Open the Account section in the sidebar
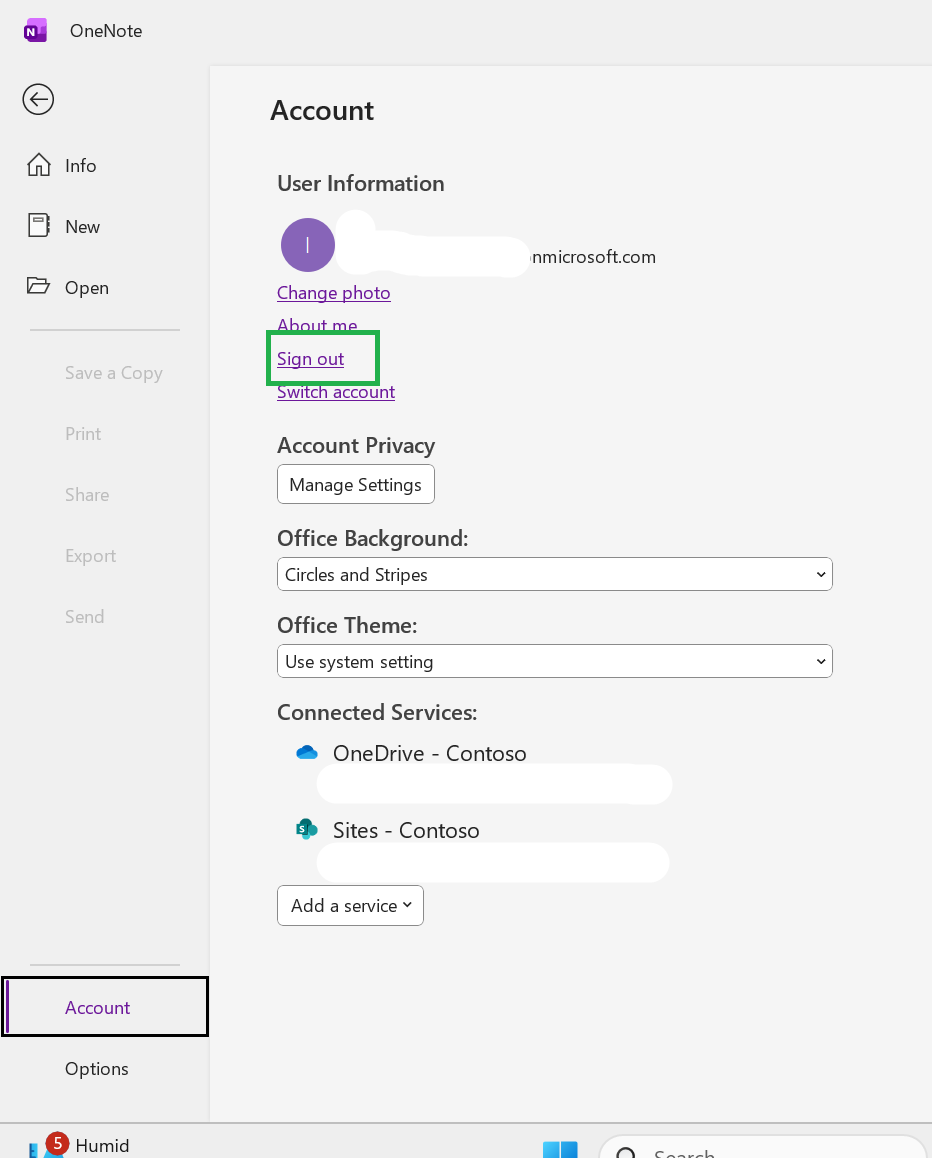The image size is (932, 1158). [105, 1007]
